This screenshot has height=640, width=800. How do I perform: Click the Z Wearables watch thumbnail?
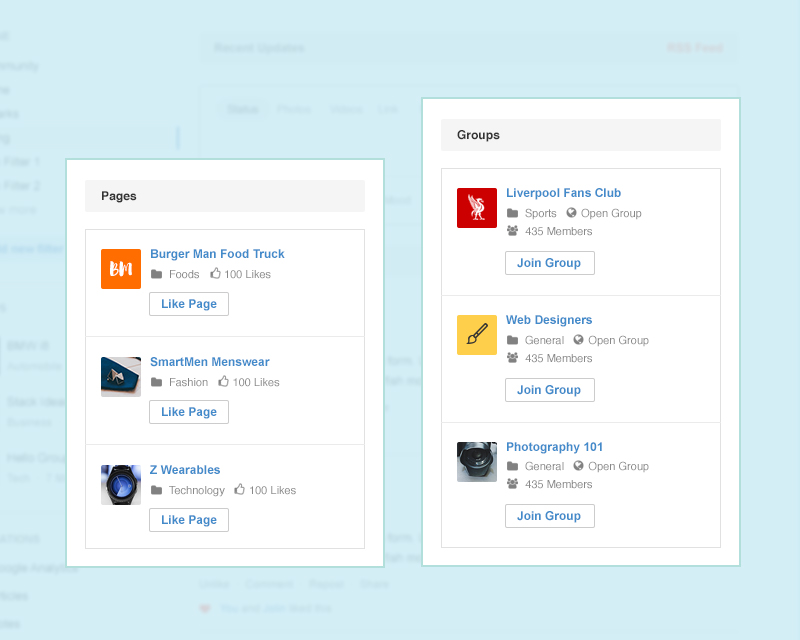(x=121, y=485)
